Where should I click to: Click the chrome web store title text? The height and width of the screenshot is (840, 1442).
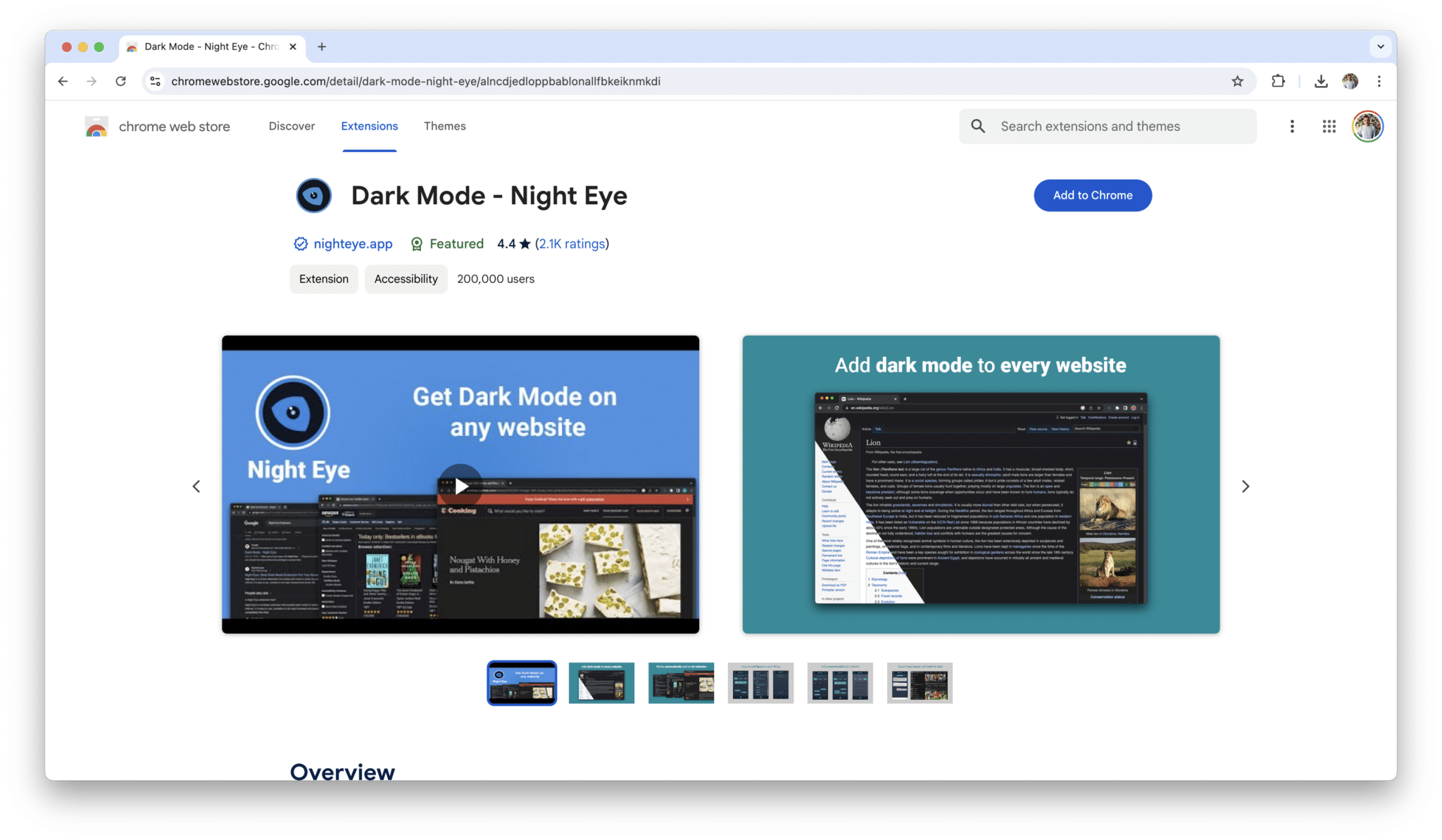click(x=175, y=127)
